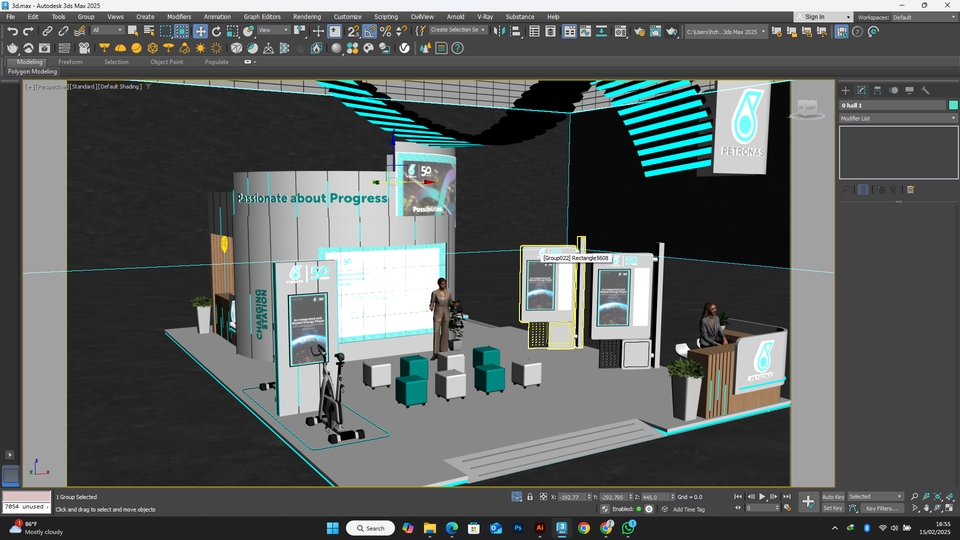
Task: Open the Workspaces Default dropdown
Action: click(x=924, y=17)
